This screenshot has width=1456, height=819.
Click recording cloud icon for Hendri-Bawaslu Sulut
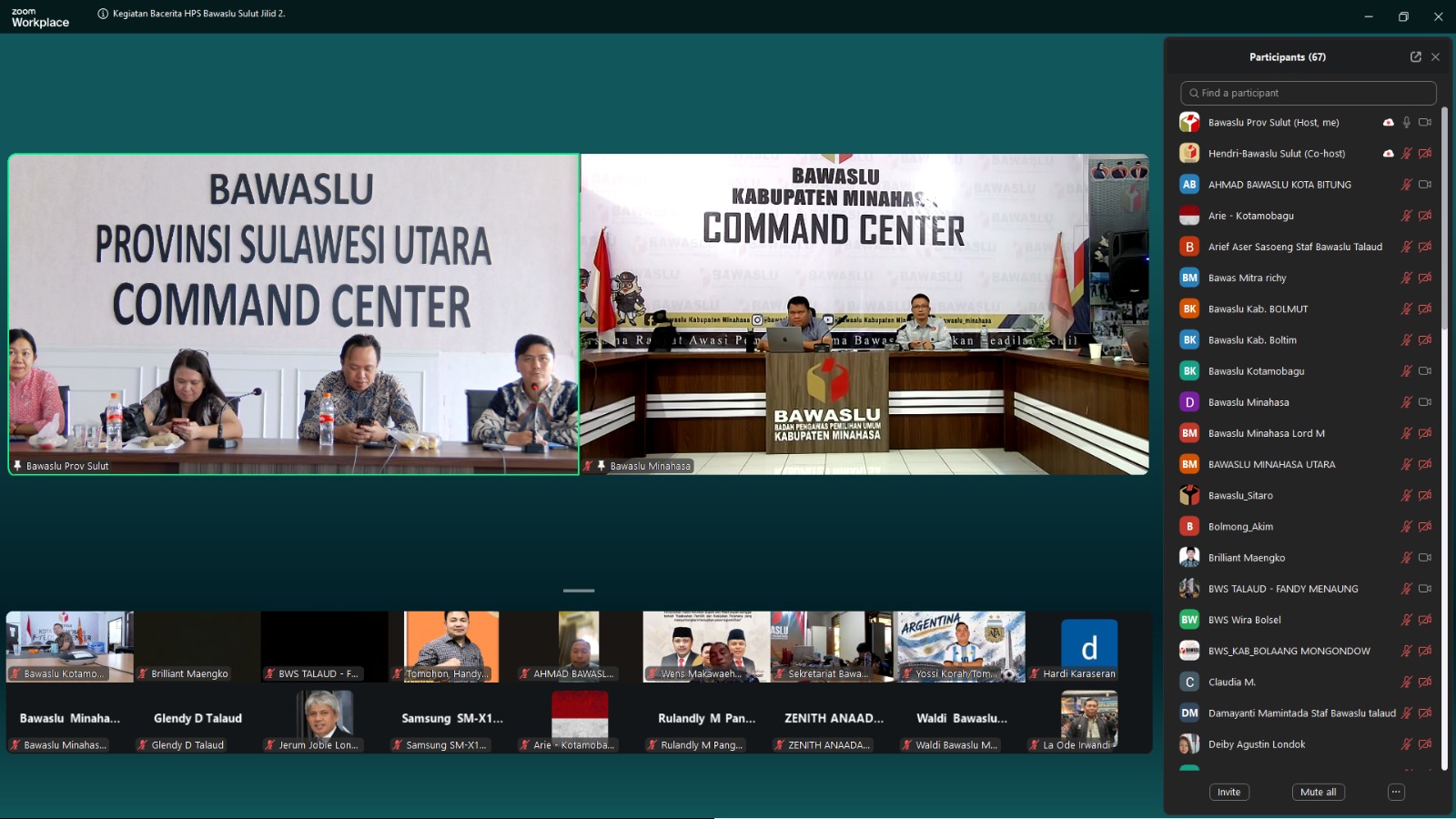point(1389,153)
